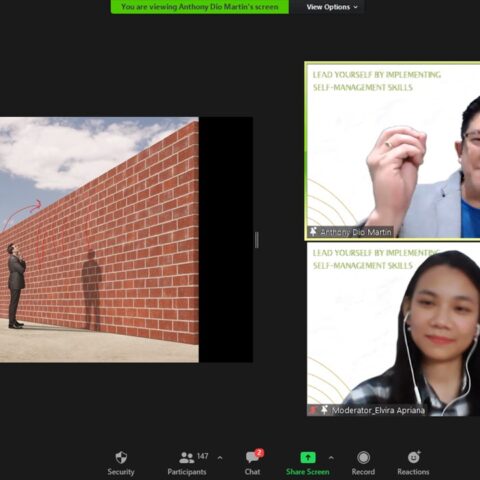This screenshot has height=480, width=480.
Task: Select Moderator Elvira Apriana's video tile
Action: [x=393, y=329]
